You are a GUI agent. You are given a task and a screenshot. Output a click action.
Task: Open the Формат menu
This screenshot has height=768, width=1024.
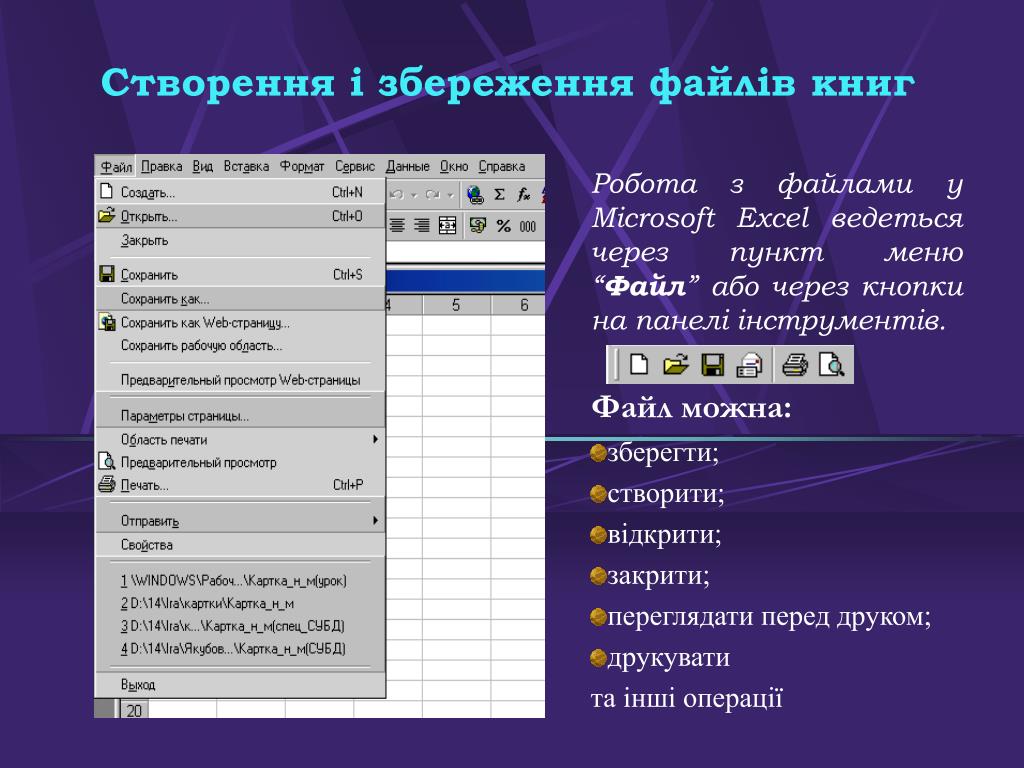[x=302, y=167]
